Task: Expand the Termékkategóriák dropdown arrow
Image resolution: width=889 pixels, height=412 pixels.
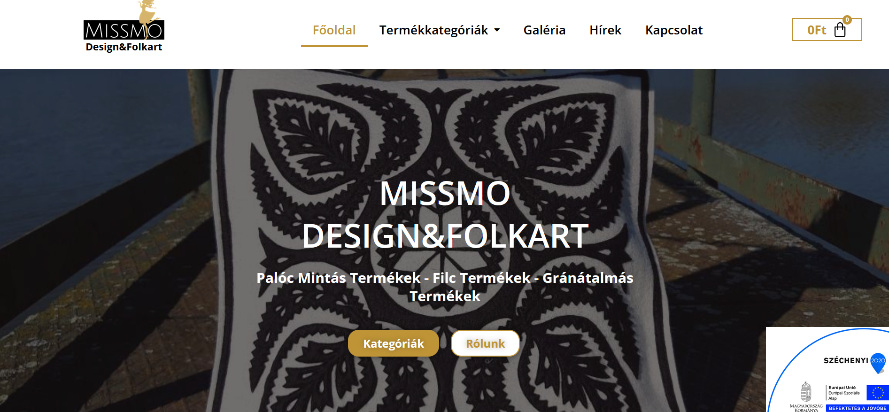Action: (497, 30)
